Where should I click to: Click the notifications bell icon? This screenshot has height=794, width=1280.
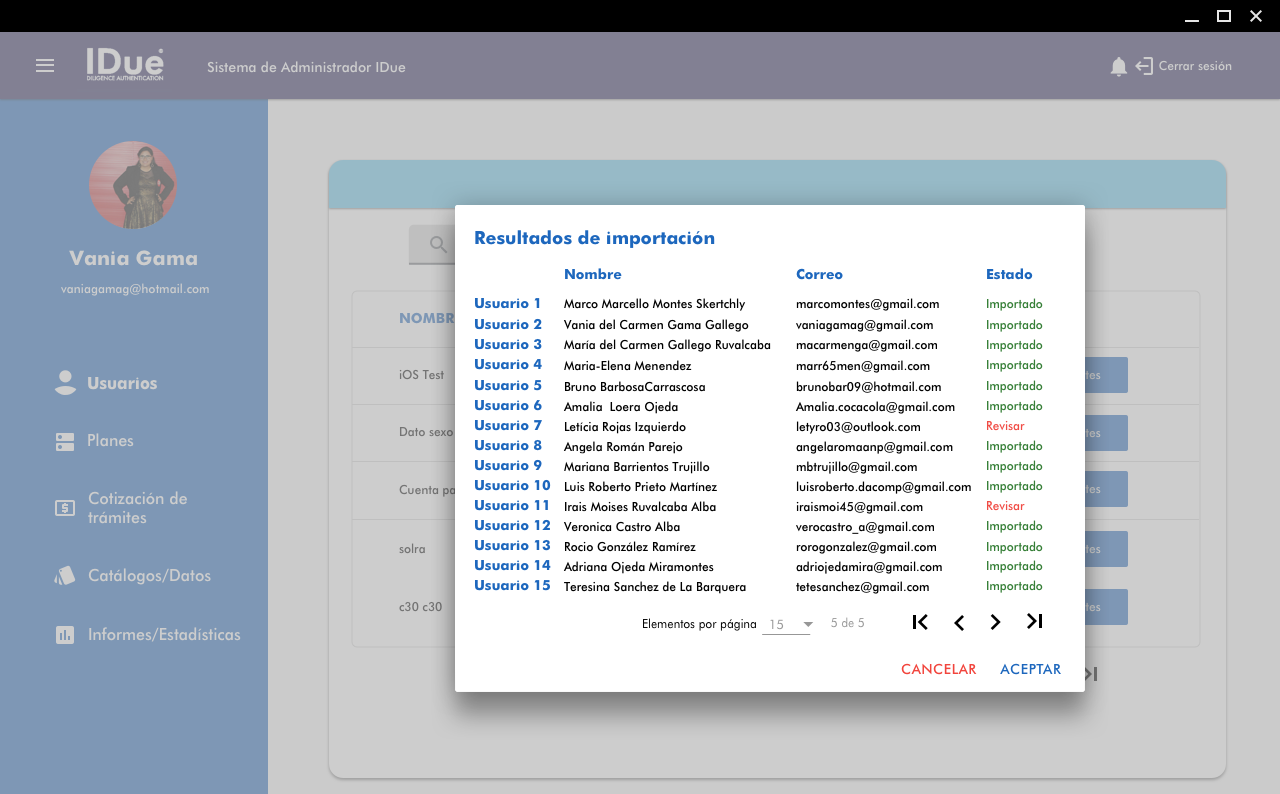1118,67
